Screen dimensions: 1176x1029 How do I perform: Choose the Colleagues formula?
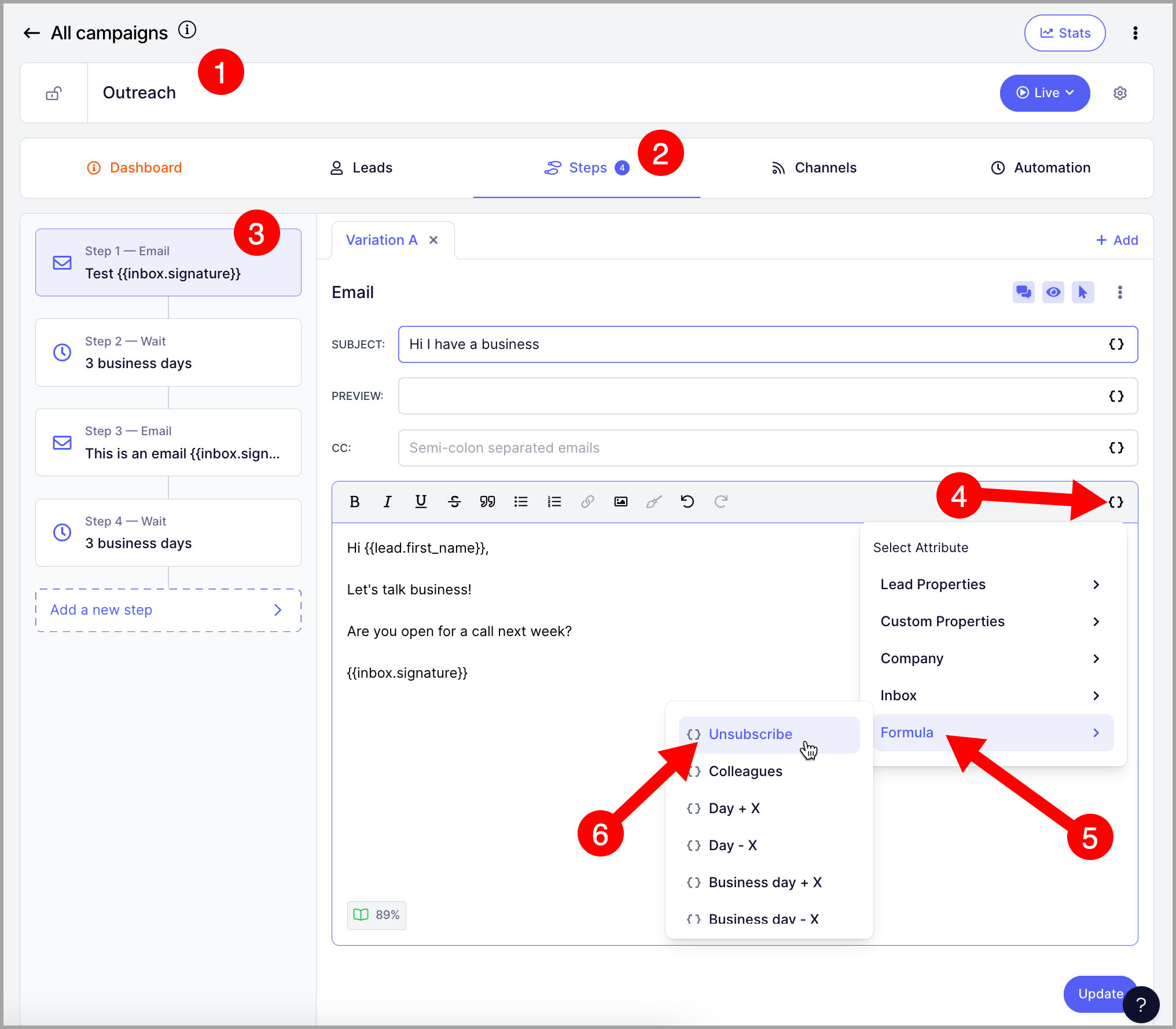click(x=769, y=771)
